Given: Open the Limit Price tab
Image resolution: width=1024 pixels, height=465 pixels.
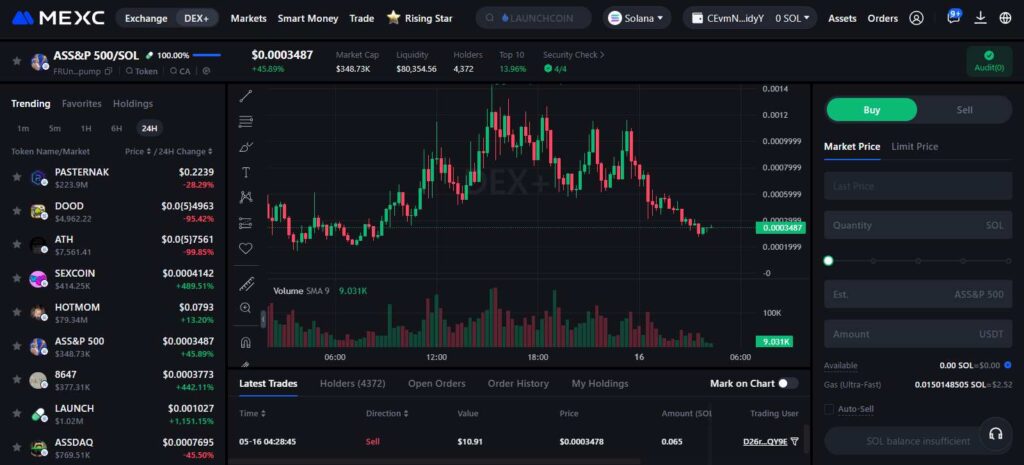Looking at the screenshot, I should (914, 146).
